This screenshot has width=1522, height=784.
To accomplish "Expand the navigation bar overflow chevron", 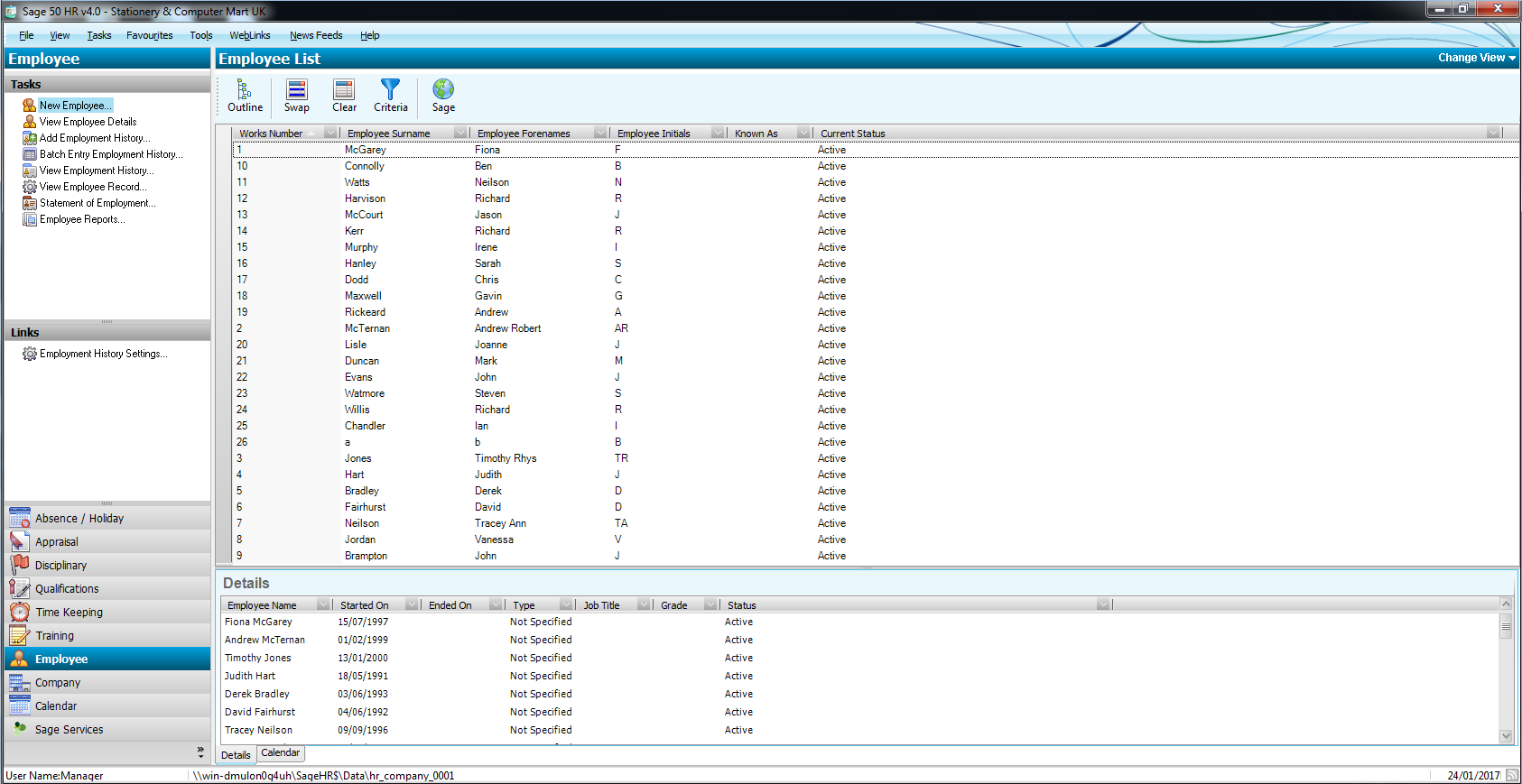I will [x=200, y=751].
